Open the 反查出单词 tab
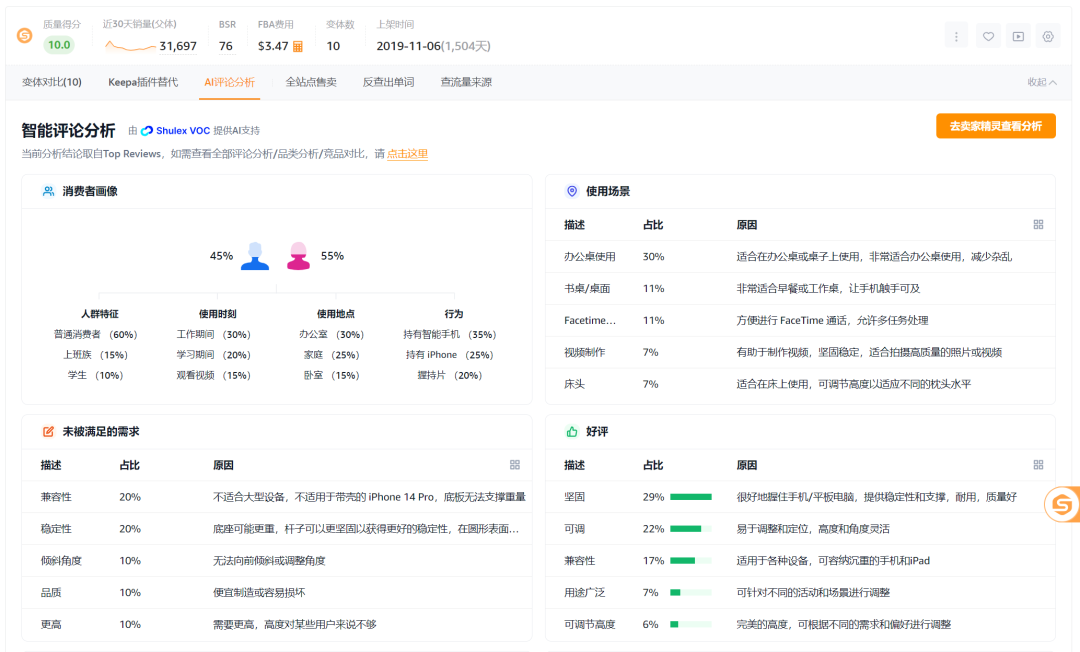Viewport: 1080px width, 652px height. point(388,82)
